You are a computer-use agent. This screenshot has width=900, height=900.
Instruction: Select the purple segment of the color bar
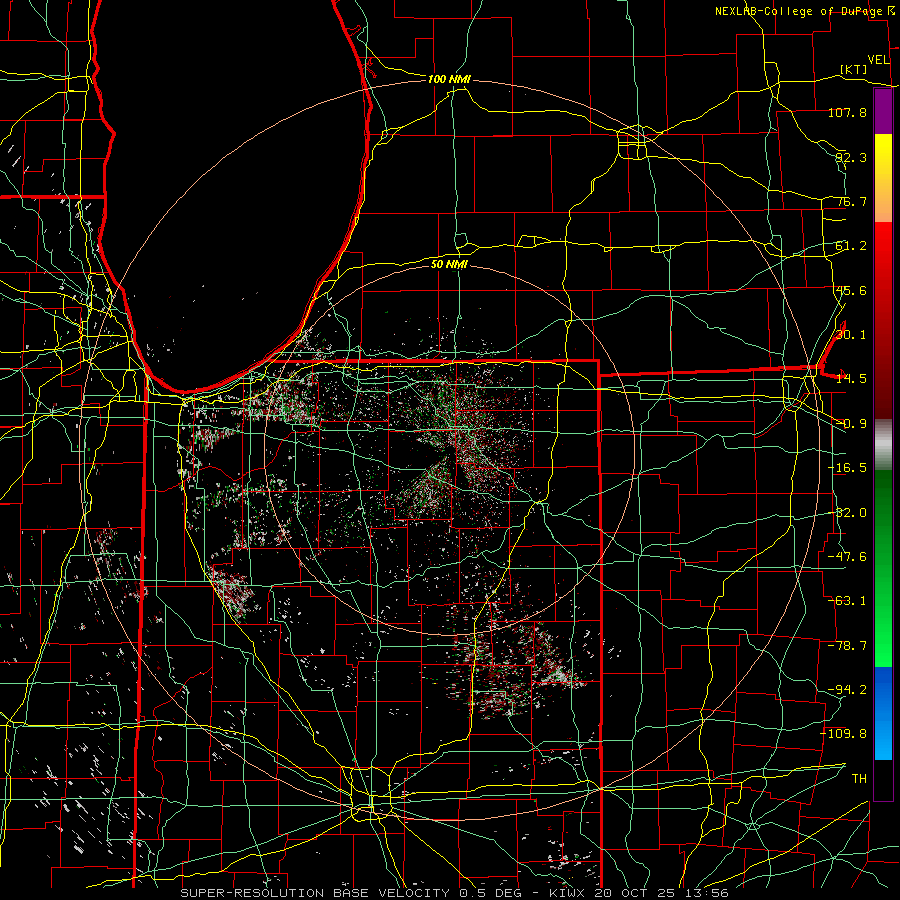click(x=883, y=112)
